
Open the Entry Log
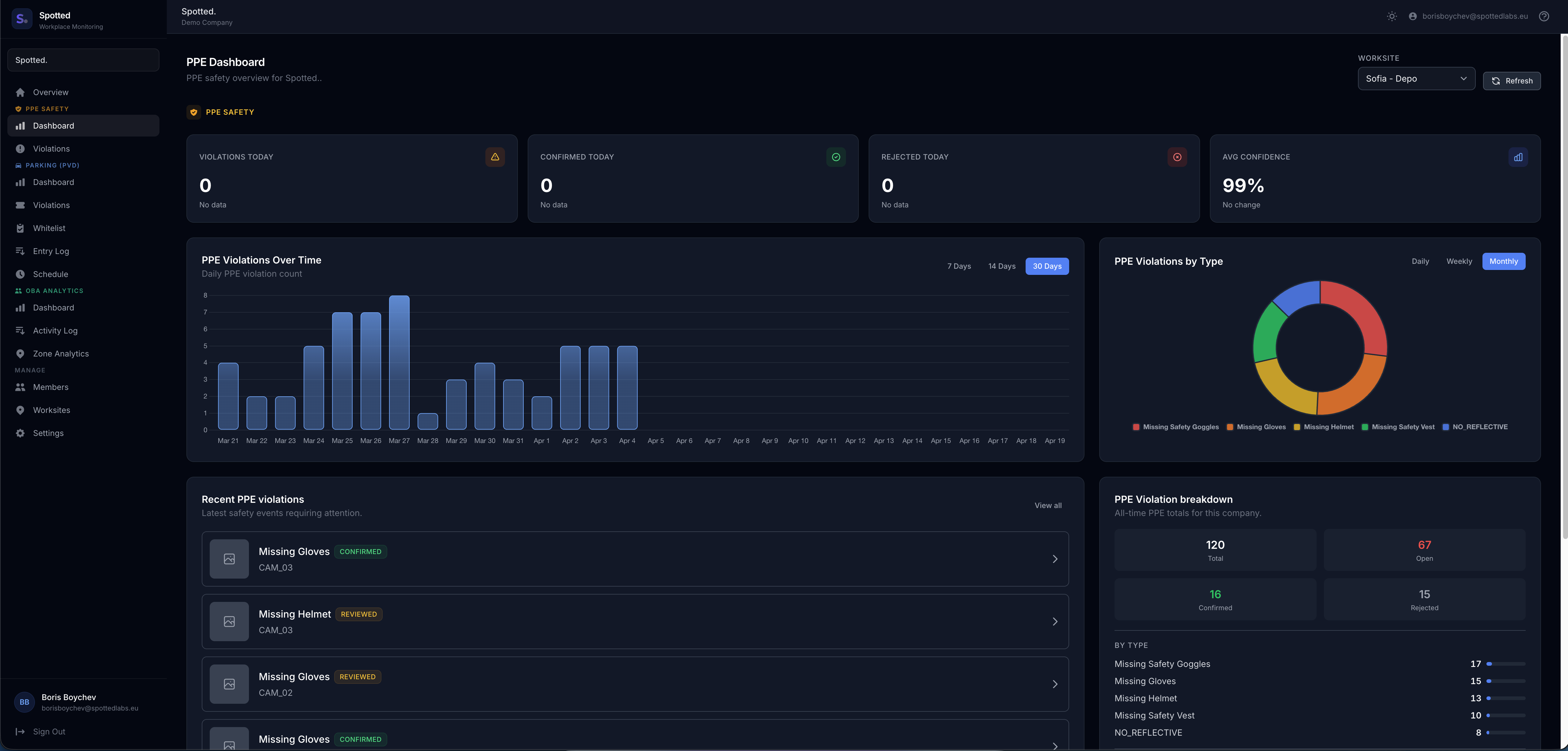51,251
